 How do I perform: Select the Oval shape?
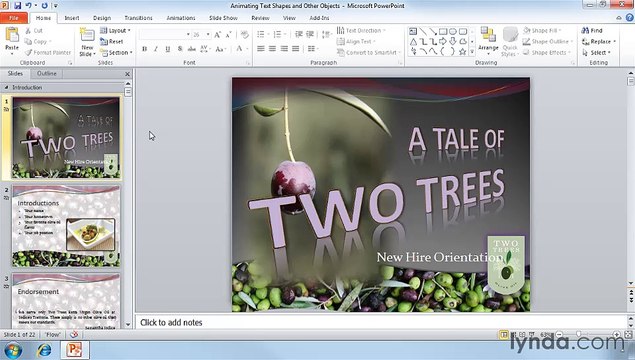pos(453,31)
